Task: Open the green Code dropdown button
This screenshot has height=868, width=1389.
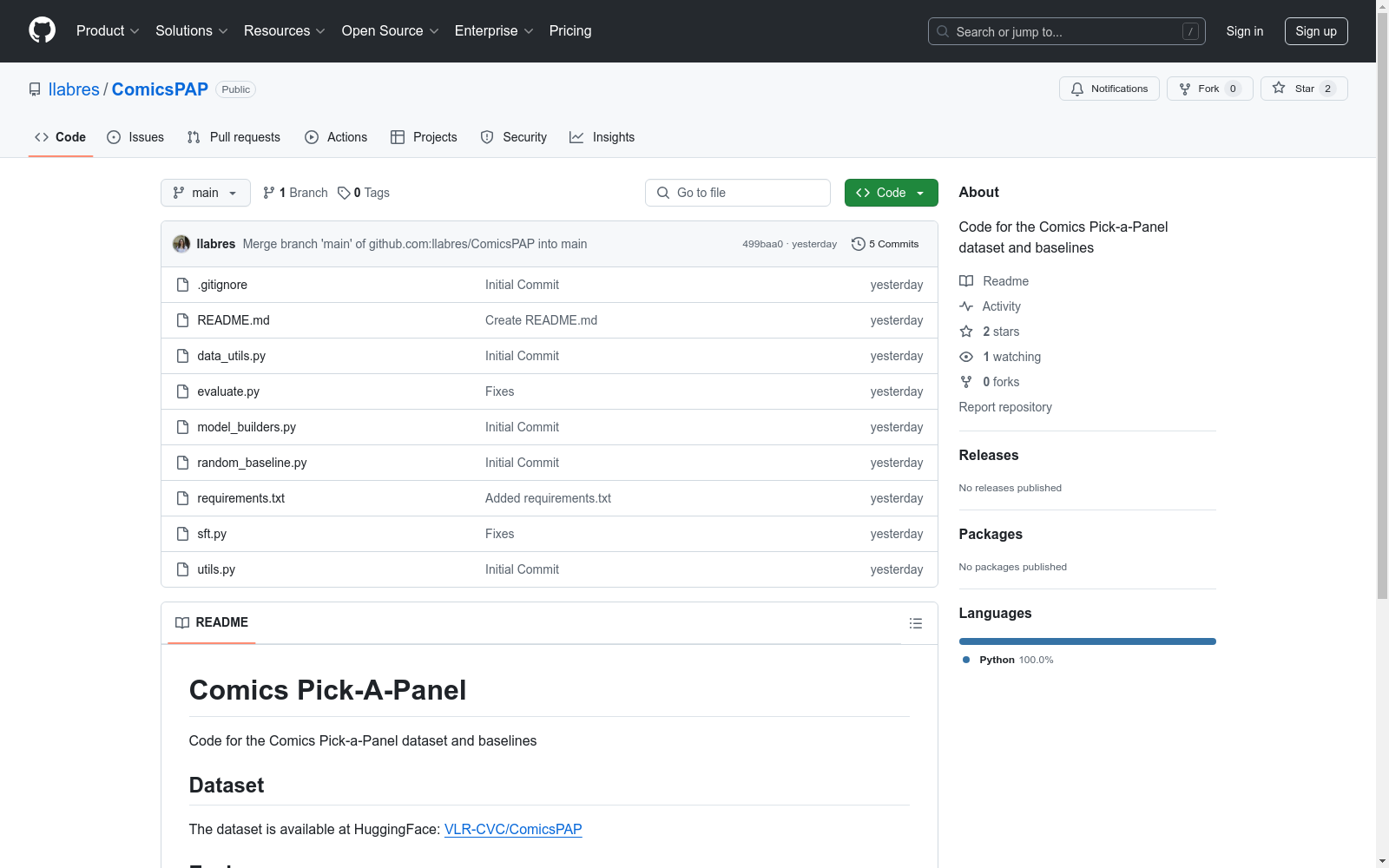Action: point(892,193)
